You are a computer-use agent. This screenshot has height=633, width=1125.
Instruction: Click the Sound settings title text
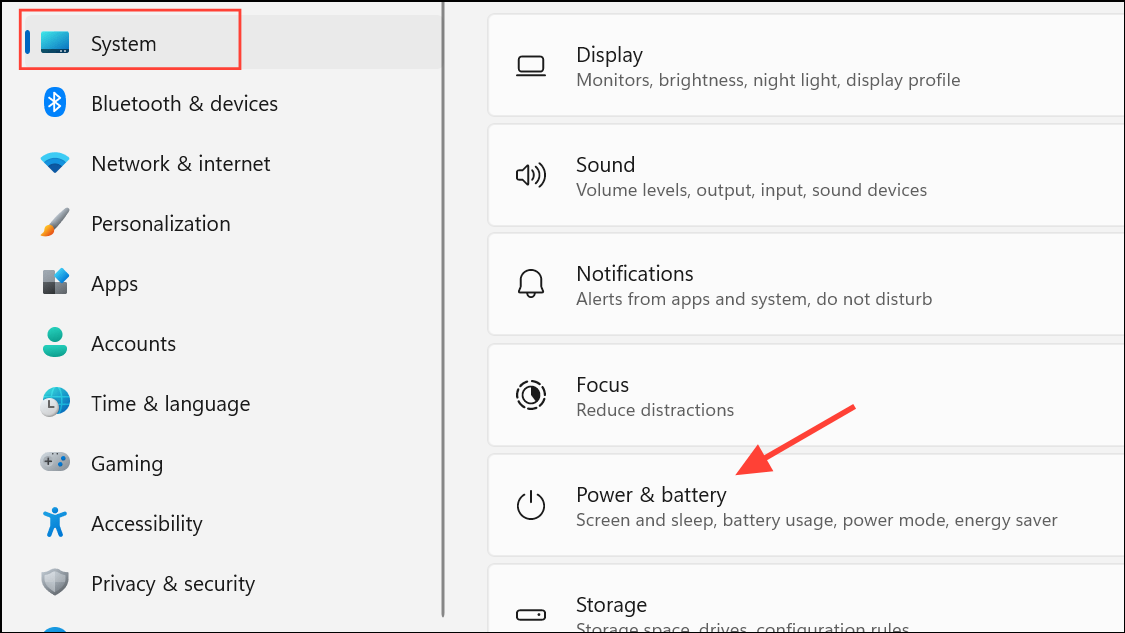(605, 165)
